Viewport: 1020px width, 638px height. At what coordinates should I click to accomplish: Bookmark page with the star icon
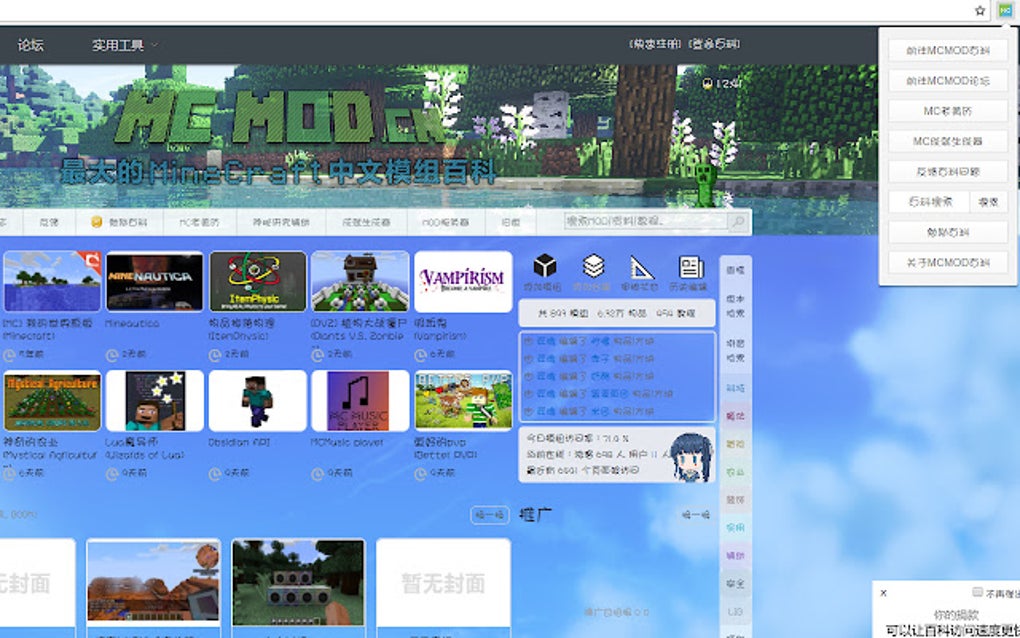(980, 10)
